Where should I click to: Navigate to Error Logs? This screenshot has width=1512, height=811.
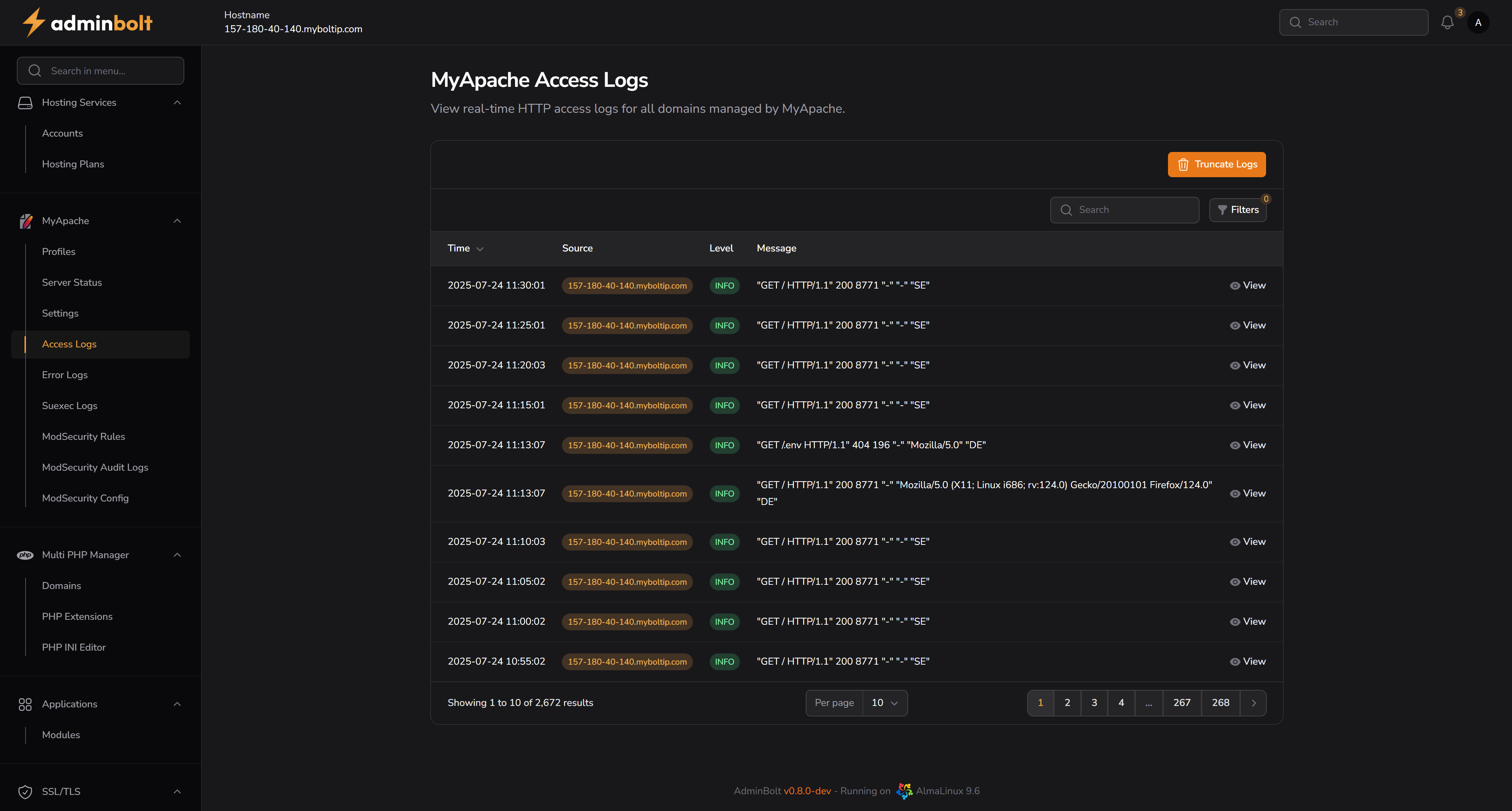(x=64, y=374)
